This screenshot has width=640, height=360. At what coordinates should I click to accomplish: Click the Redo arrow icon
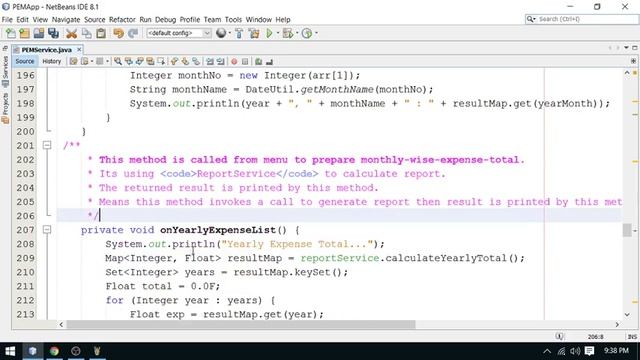133,33
